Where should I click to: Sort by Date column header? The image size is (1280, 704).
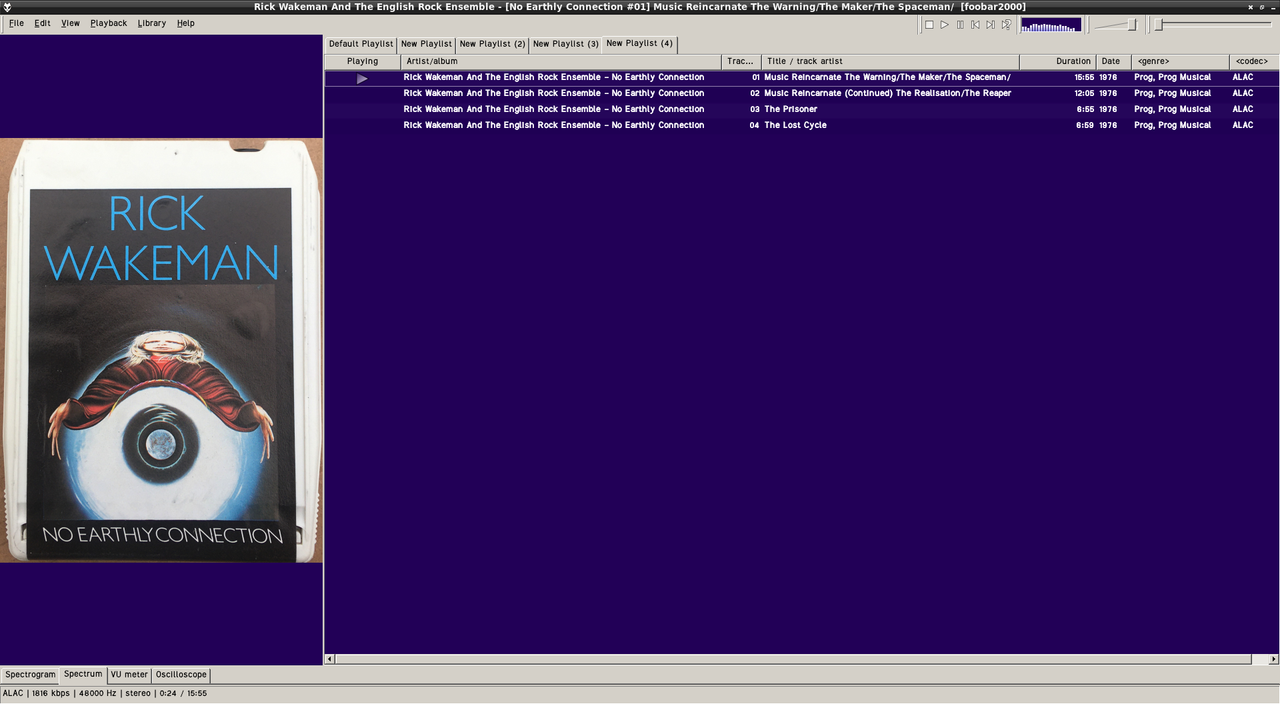[1113, 61]
